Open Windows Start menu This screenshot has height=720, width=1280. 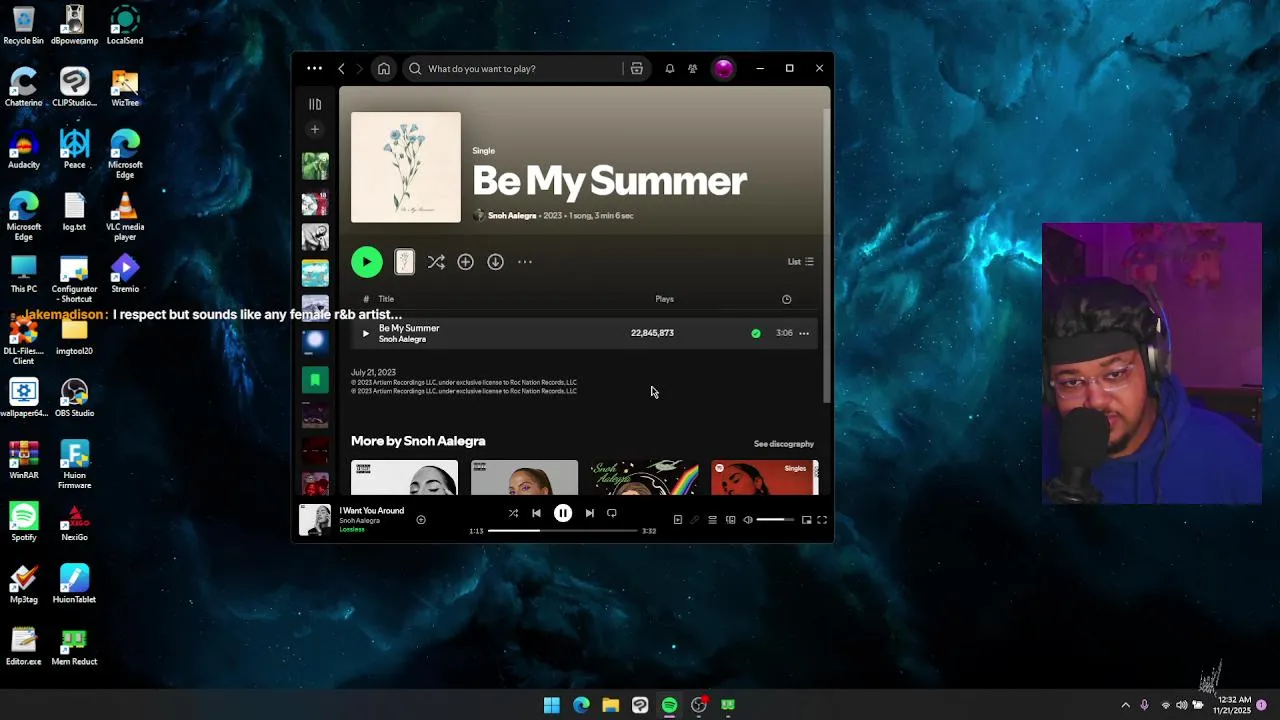[551, 705]
